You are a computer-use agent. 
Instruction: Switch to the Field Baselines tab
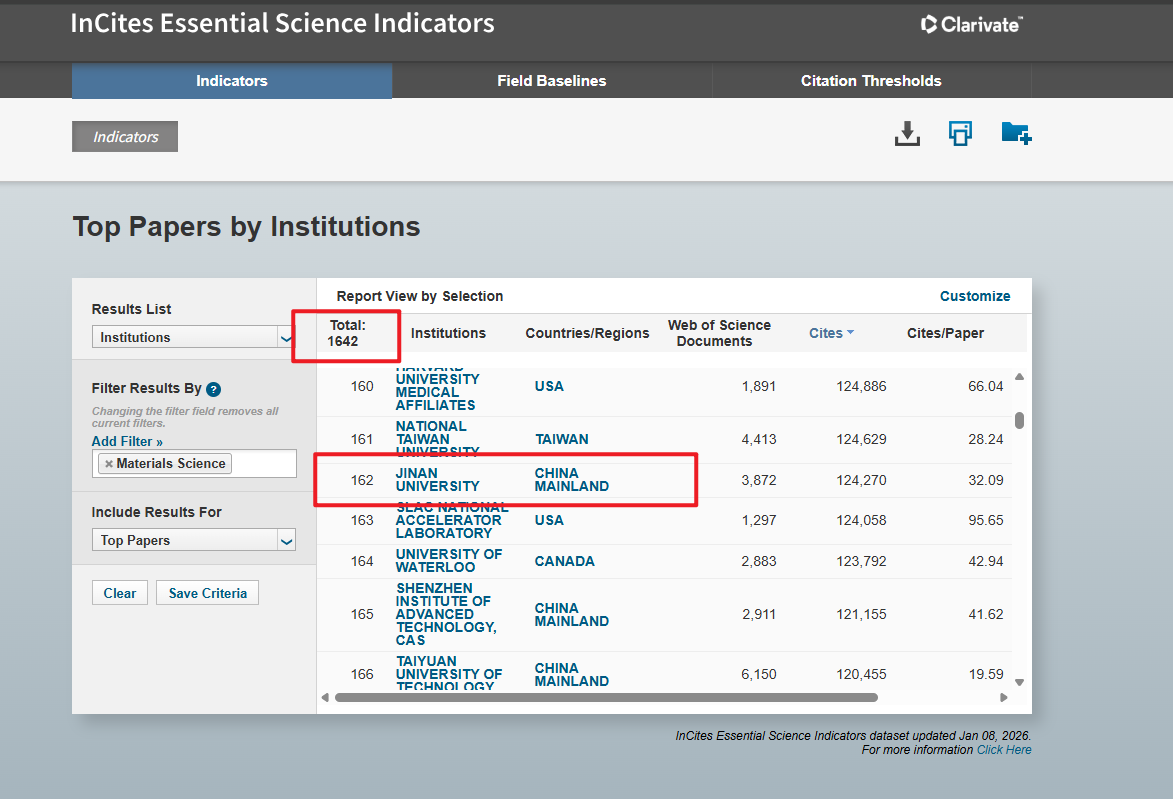[551, 81]
